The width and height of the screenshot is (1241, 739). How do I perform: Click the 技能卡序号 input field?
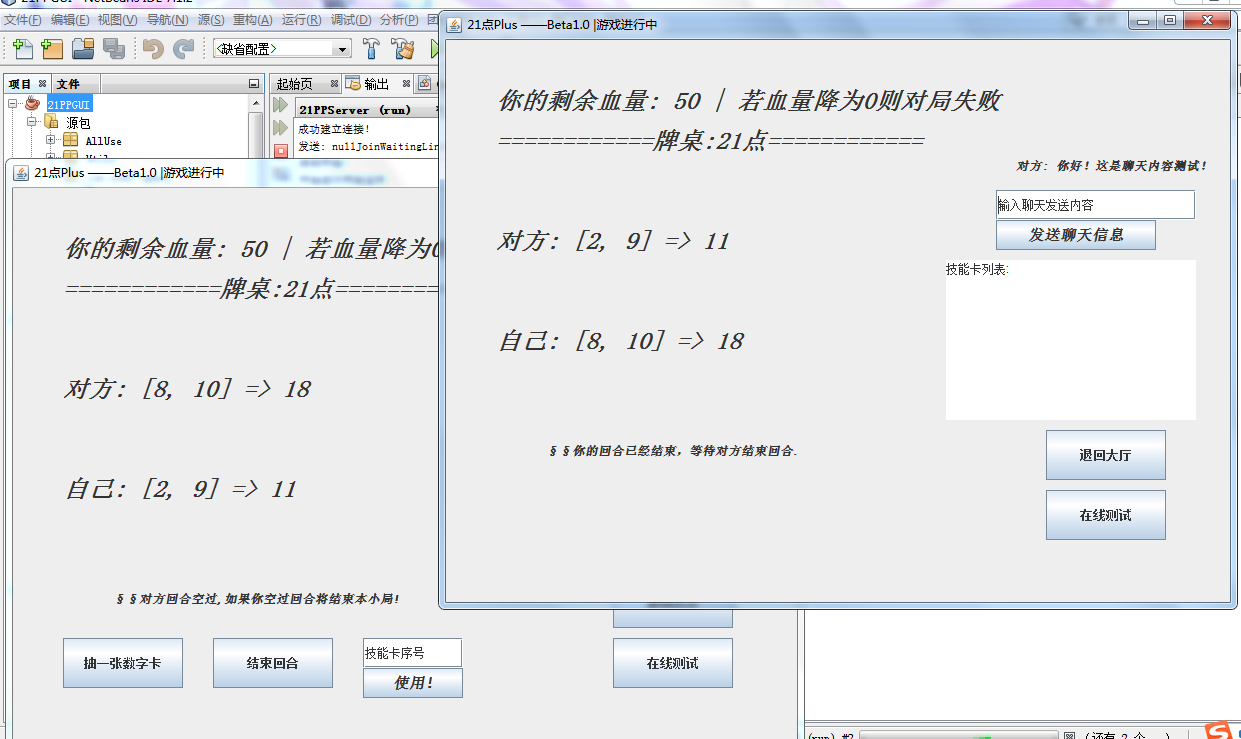[412, 652]
